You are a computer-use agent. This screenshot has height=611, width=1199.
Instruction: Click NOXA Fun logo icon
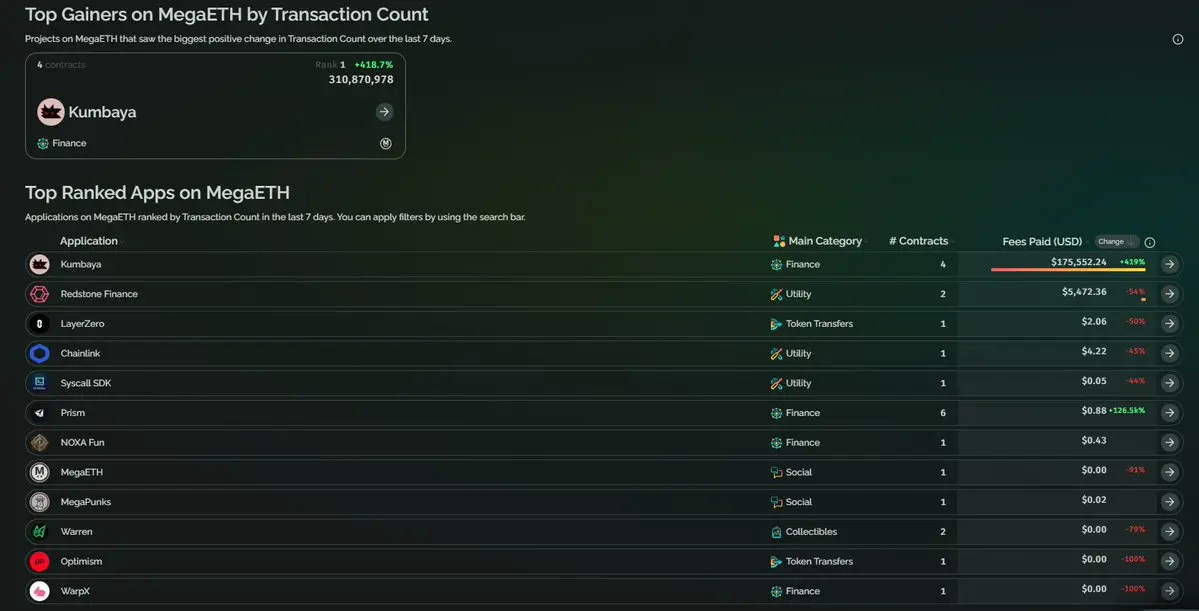coord(39,443)
